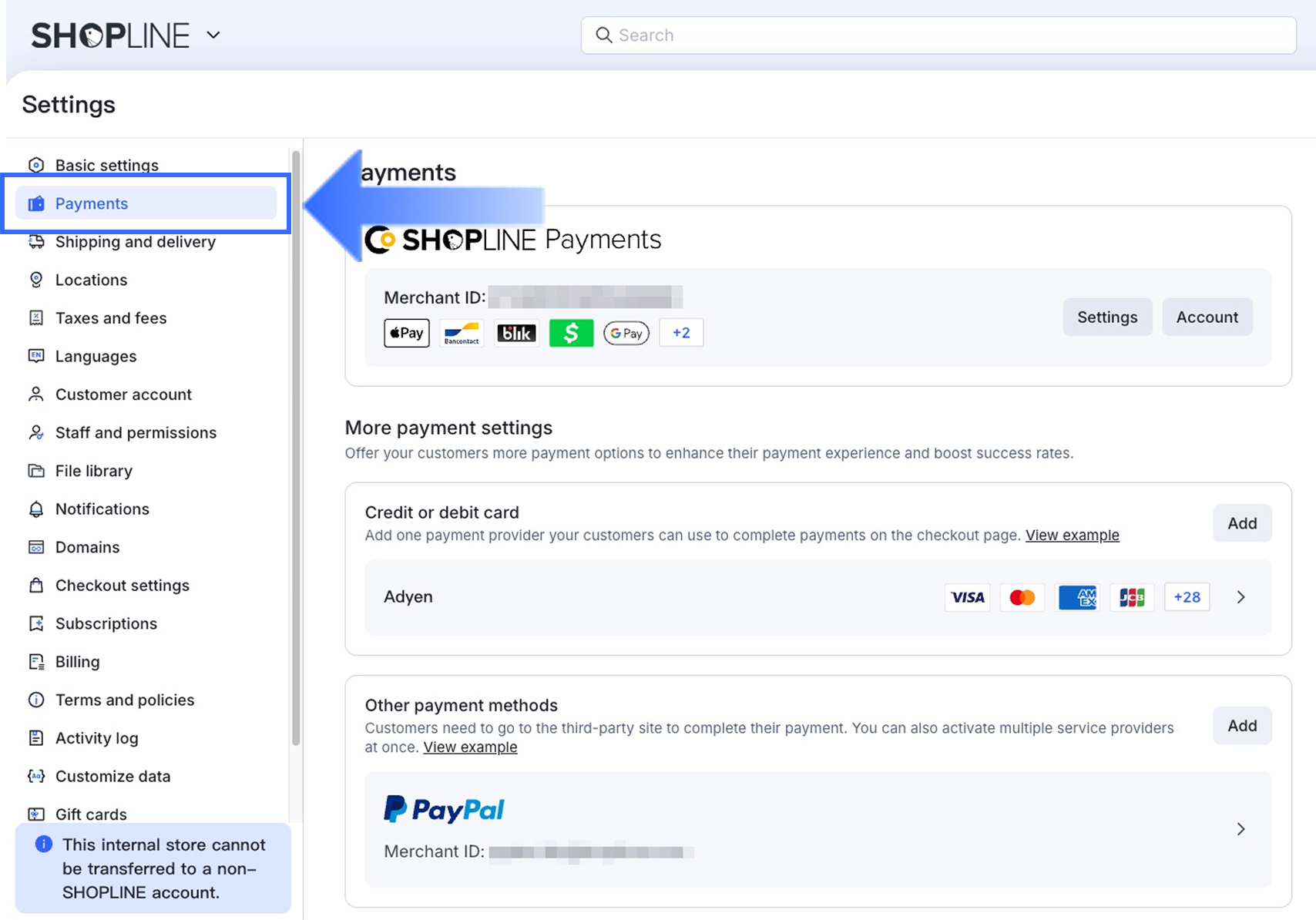The height and width of the screenshot is (920, 1316).
Task: Click the Notifications bell icon
Action: 36,509
